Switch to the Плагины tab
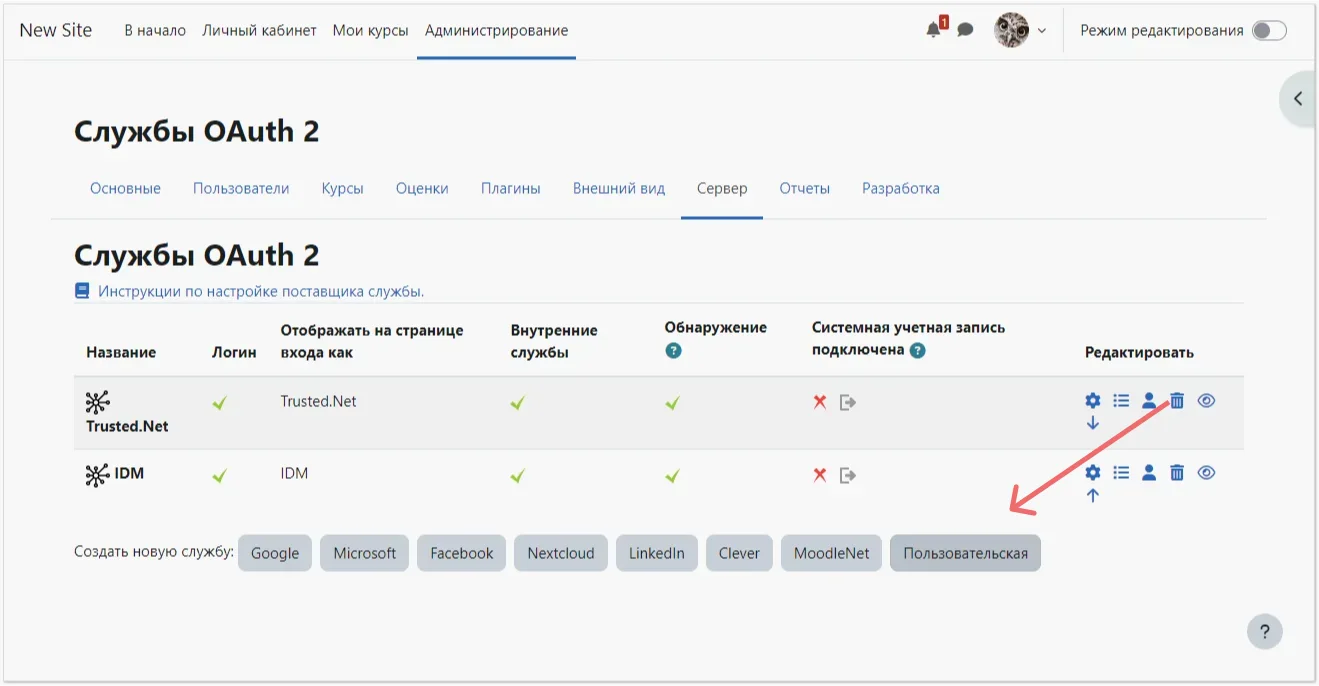 pyautogui.click(x=511, y=188)
